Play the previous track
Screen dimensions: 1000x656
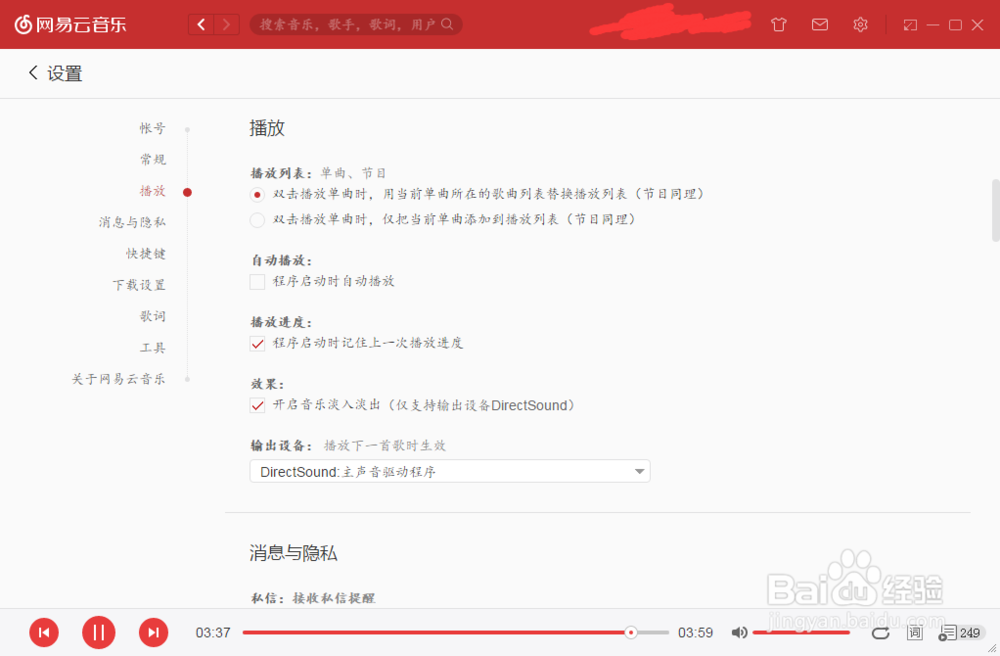(x=44, y=632)
